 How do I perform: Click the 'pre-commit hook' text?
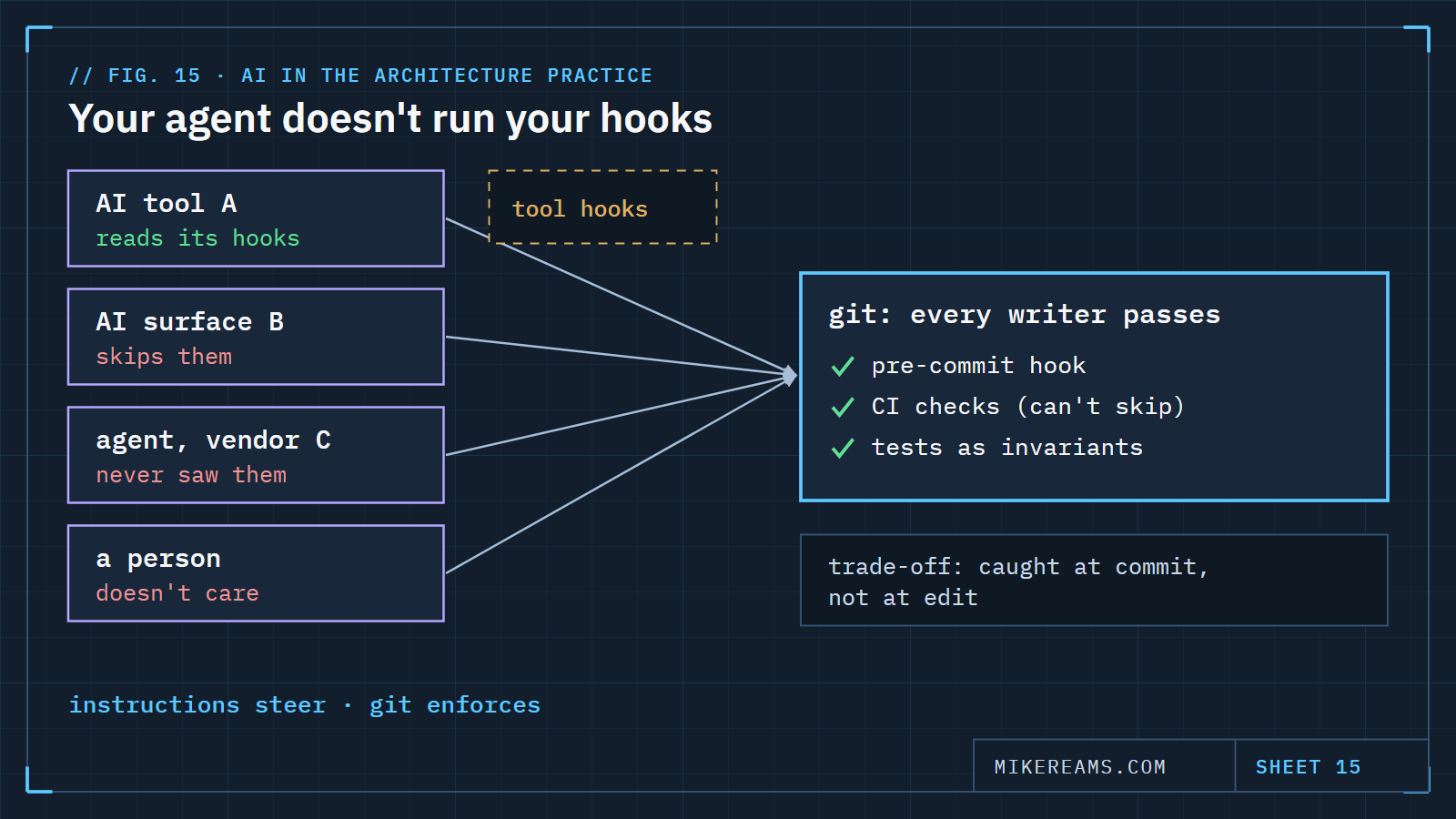pyautogui.click(x=978, y=366)
